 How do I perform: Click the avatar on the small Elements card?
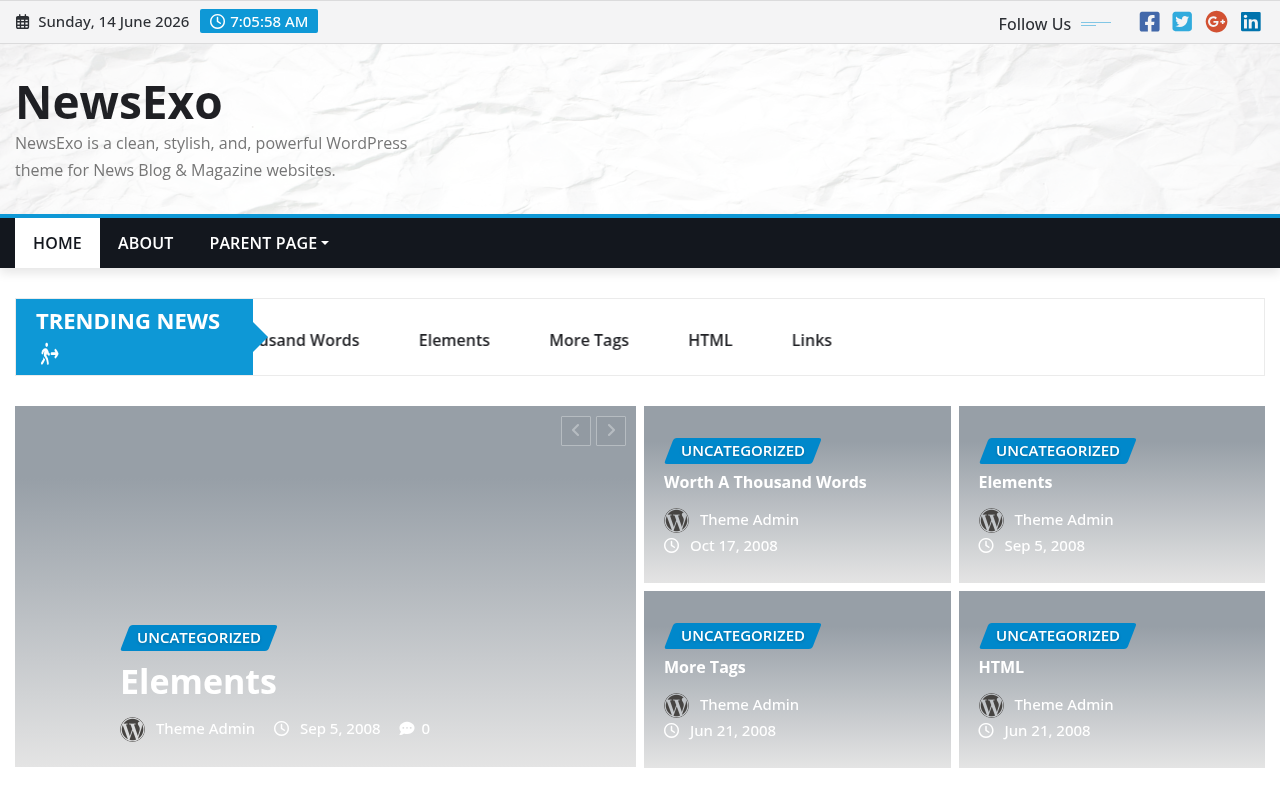[x=991, y=521]
